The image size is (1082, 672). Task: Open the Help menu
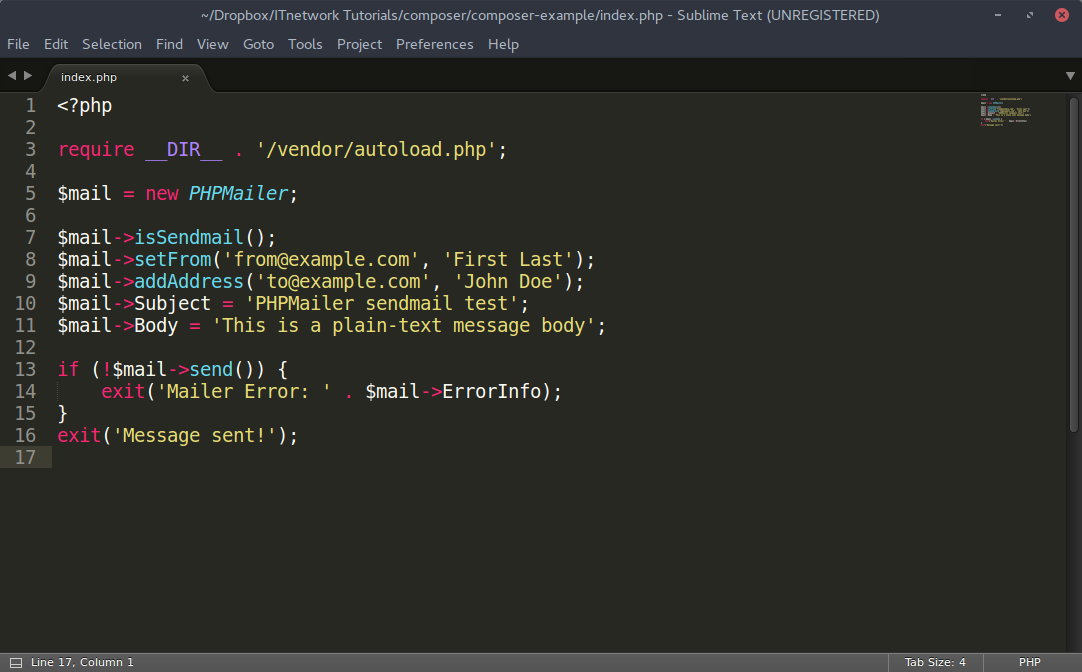503,44
